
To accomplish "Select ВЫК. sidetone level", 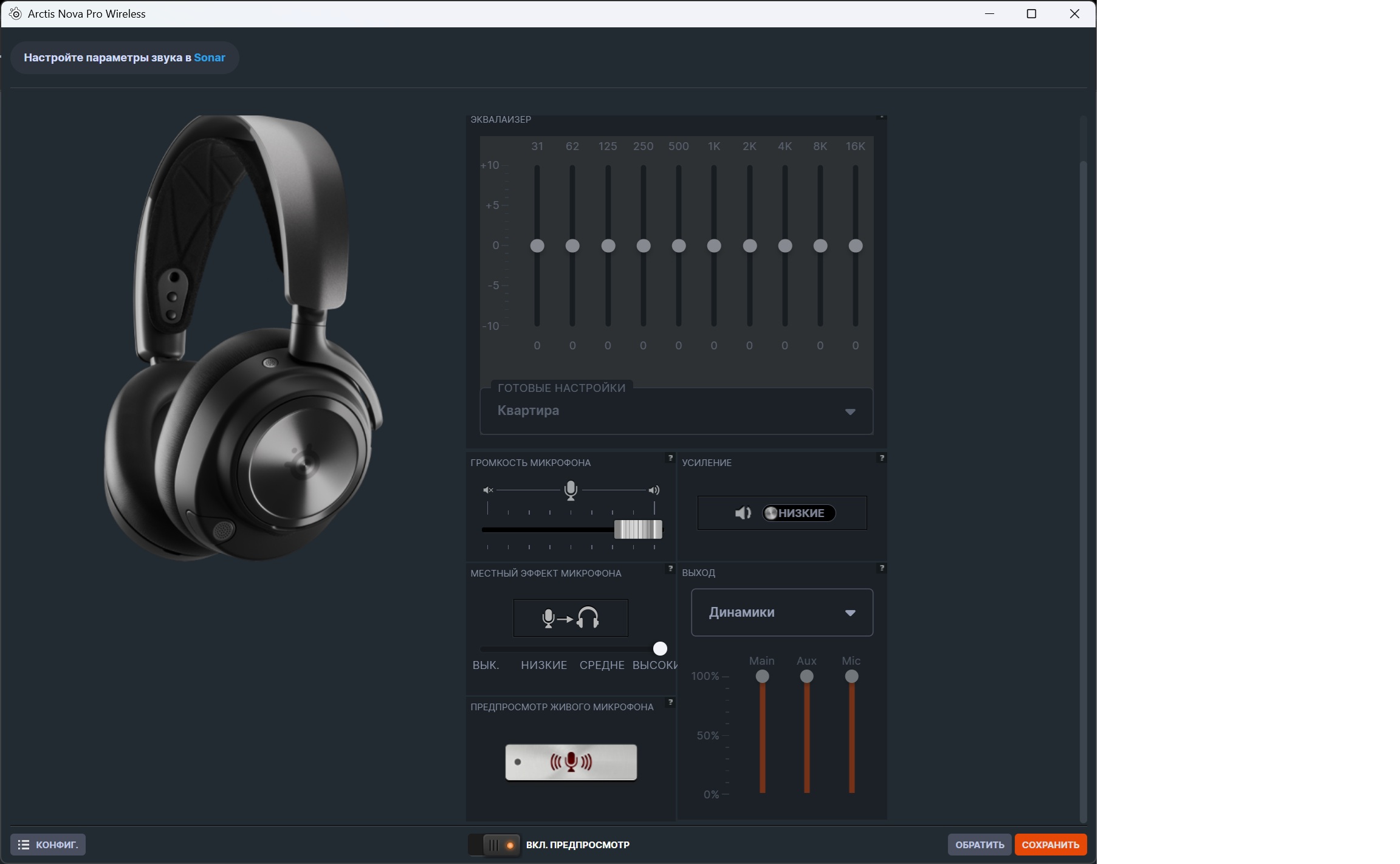I will click(486, 665).
